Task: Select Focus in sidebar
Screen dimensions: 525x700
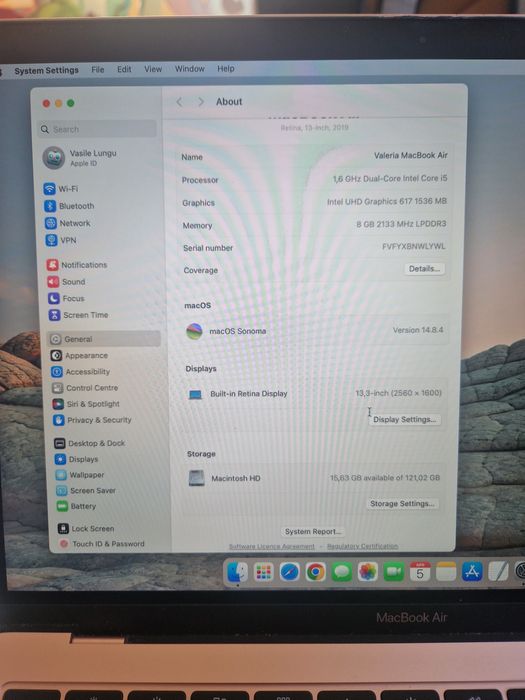Action: (66, 298)
